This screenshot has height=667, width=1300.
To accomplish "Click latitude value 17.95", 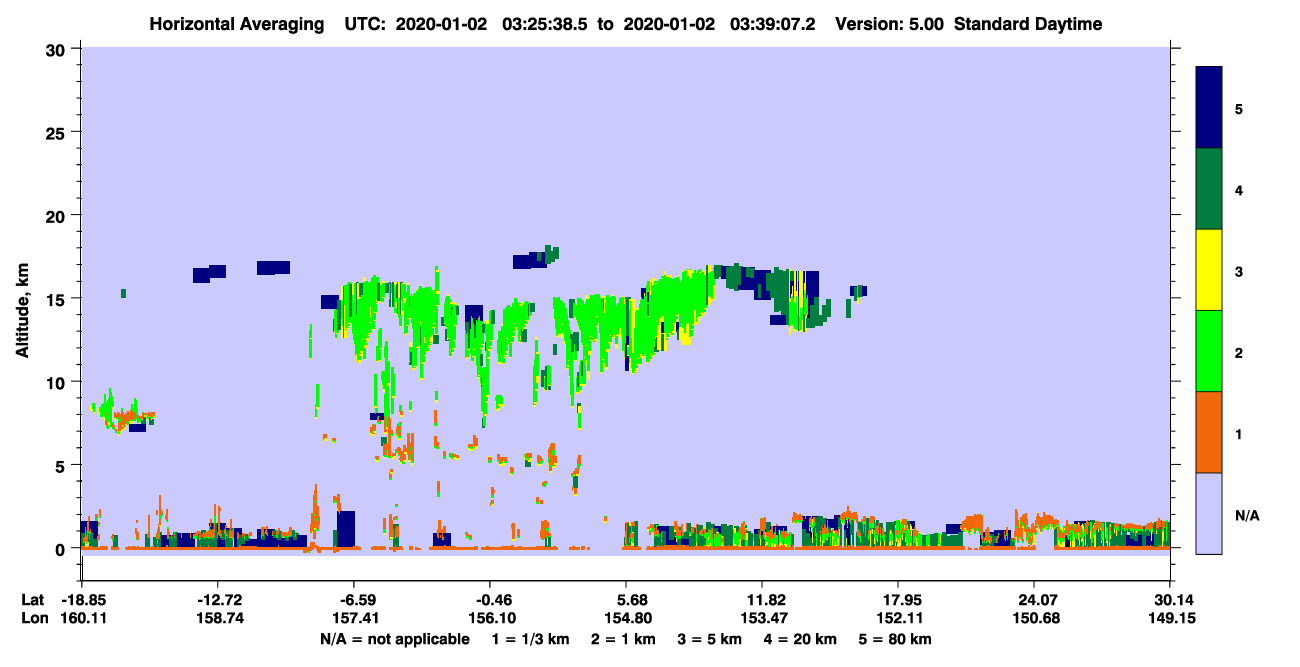I will point(898,600).
